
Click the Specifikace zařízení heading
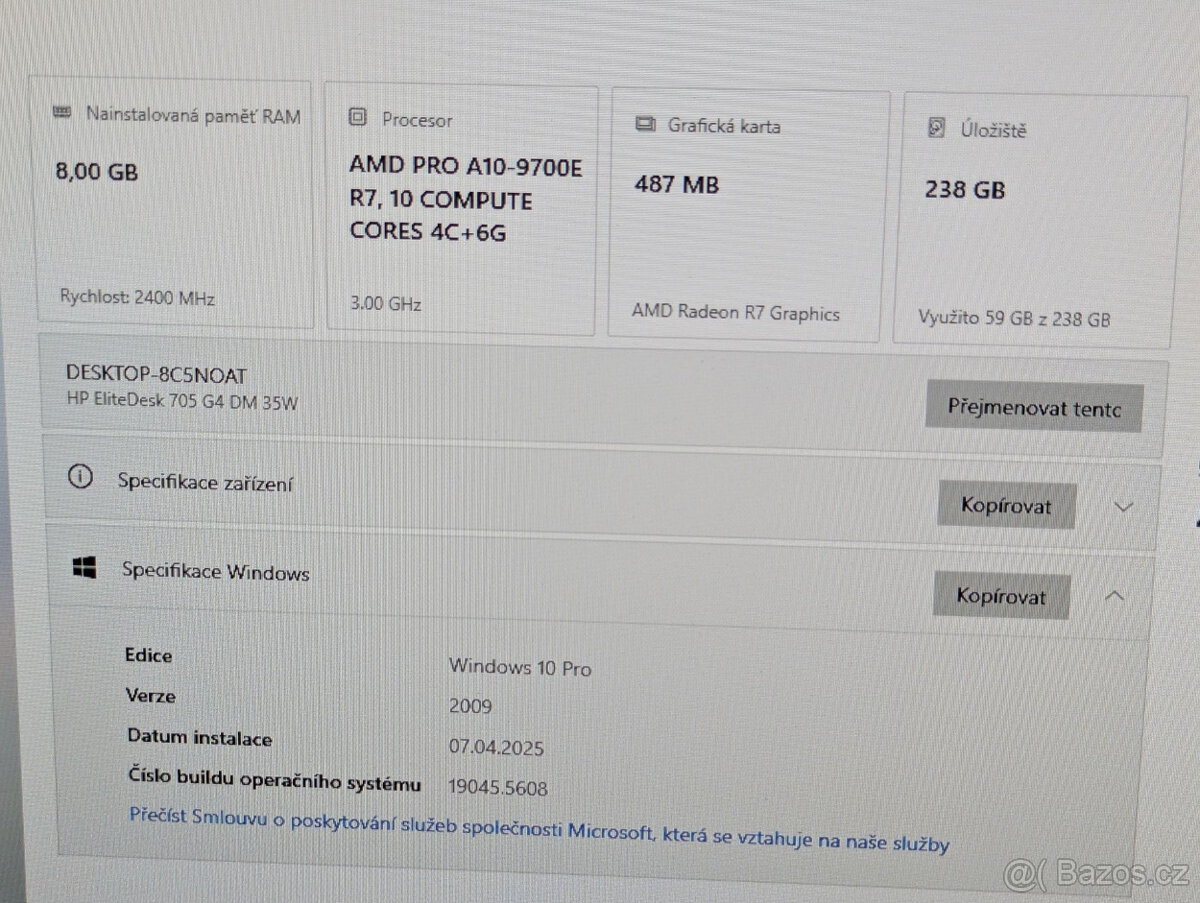206,481
